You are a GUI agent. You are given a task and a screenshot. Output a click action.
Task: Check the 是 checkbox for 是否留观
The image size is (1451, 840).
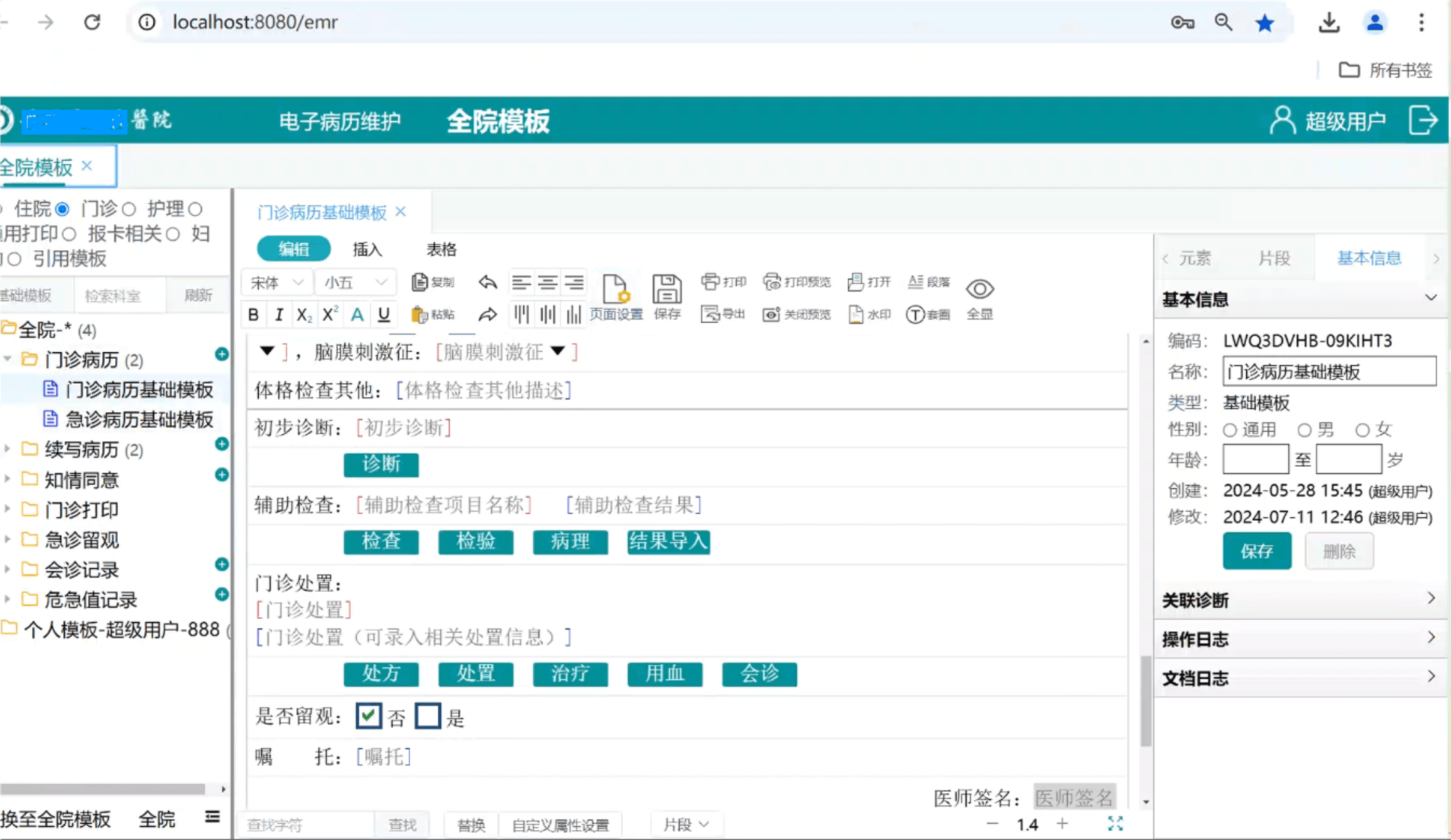pyautogui.click(x=428, y=716)
